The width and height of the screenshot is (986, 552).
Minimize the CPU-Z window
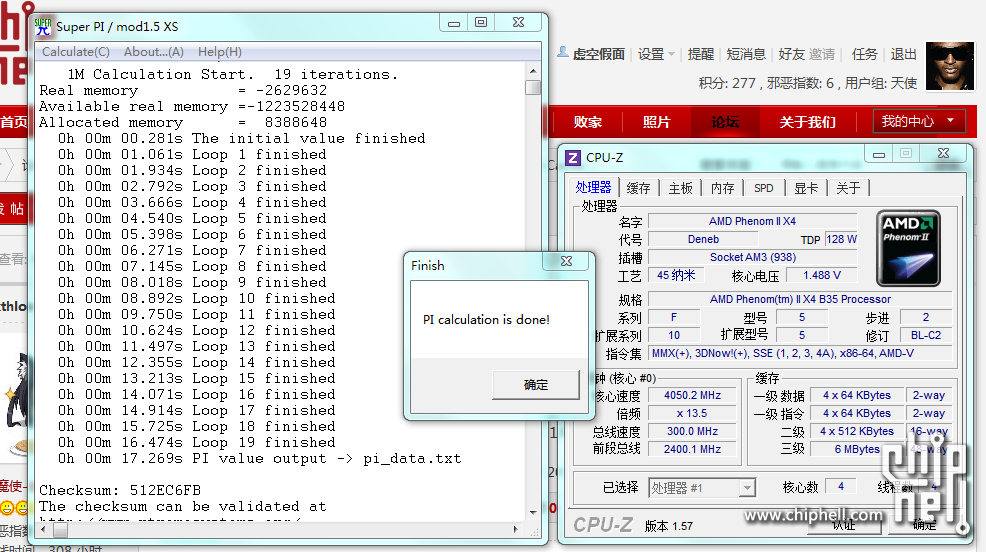(879, 153)
